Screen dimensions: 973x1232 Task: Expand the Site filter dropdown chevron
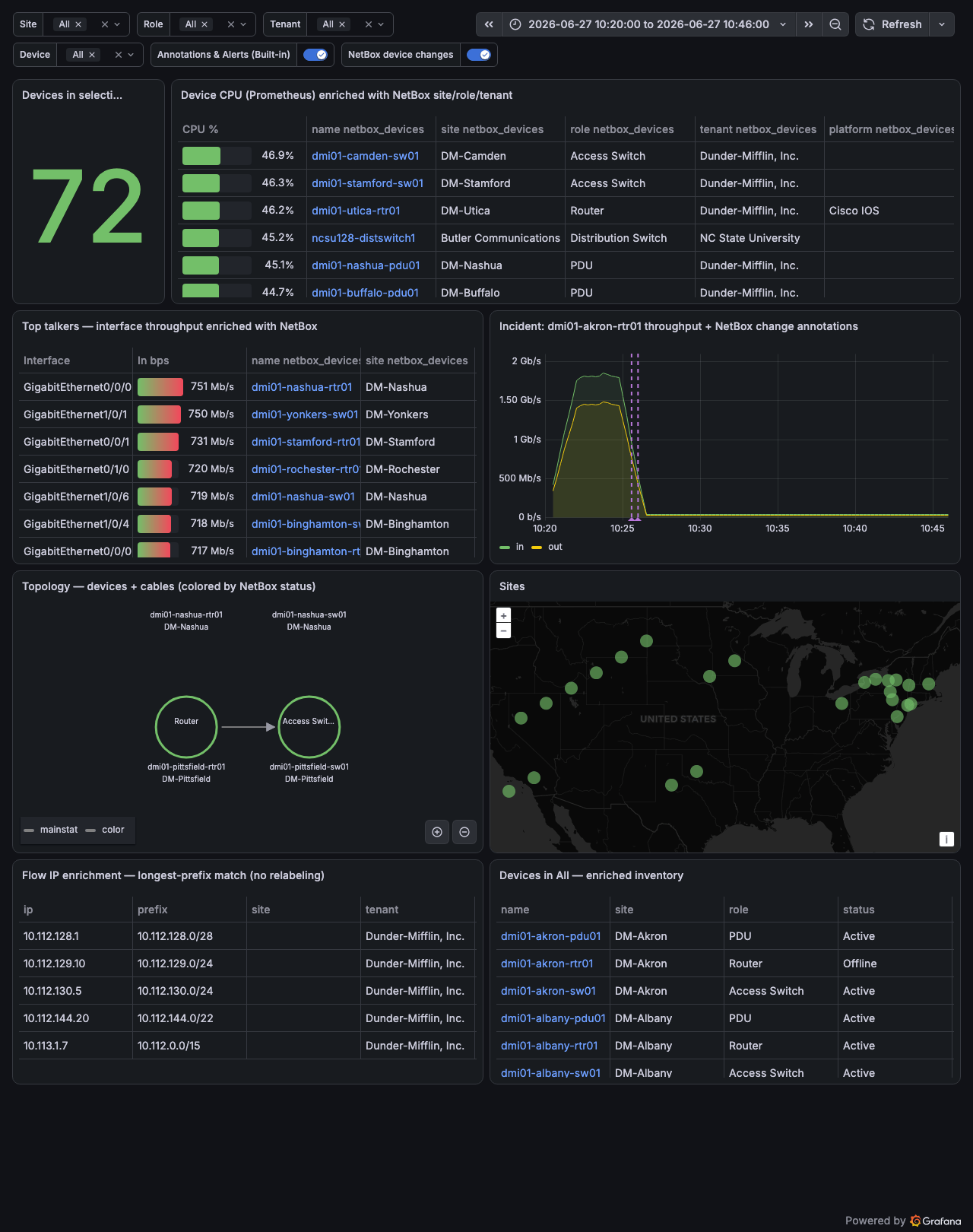pos(117,24)
